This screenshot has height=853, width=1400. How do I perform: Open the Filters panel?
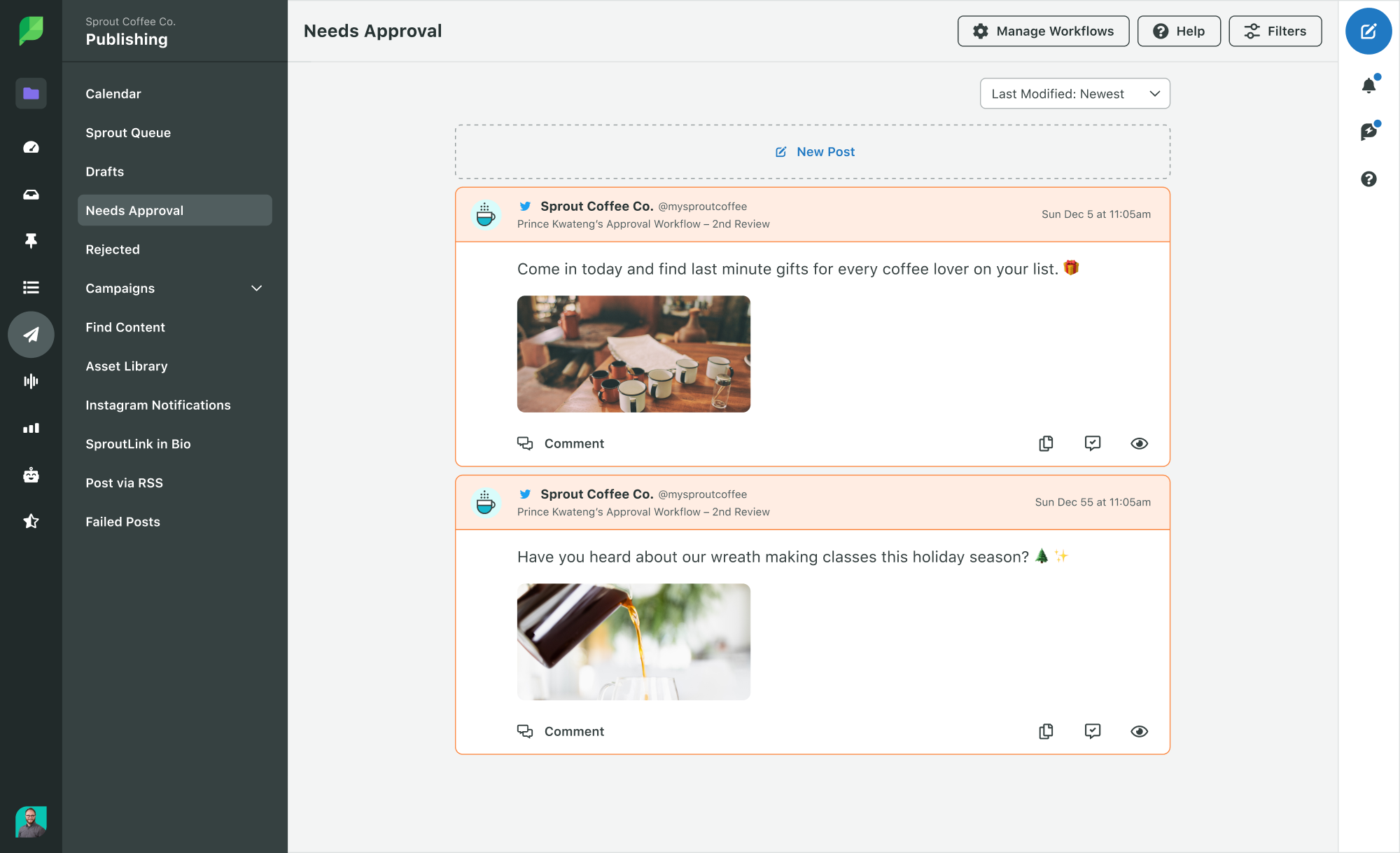1275,31
